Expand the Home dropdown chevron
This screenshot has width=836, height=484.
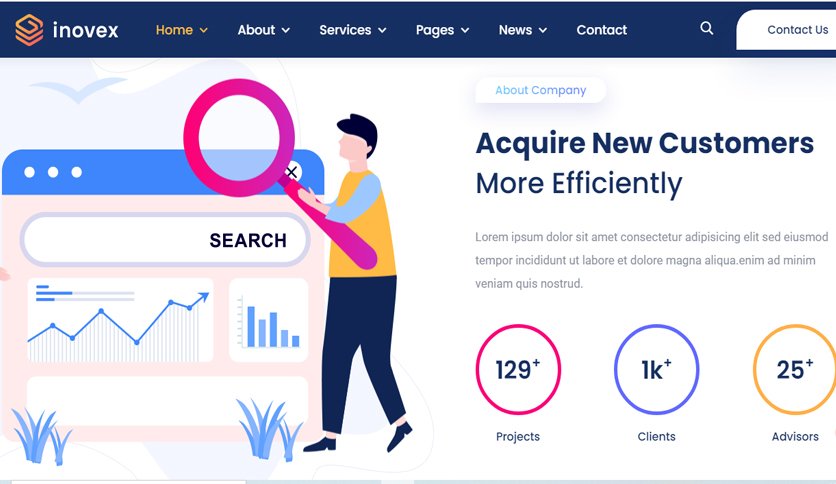pyautogui.click(x=203, y=31)
